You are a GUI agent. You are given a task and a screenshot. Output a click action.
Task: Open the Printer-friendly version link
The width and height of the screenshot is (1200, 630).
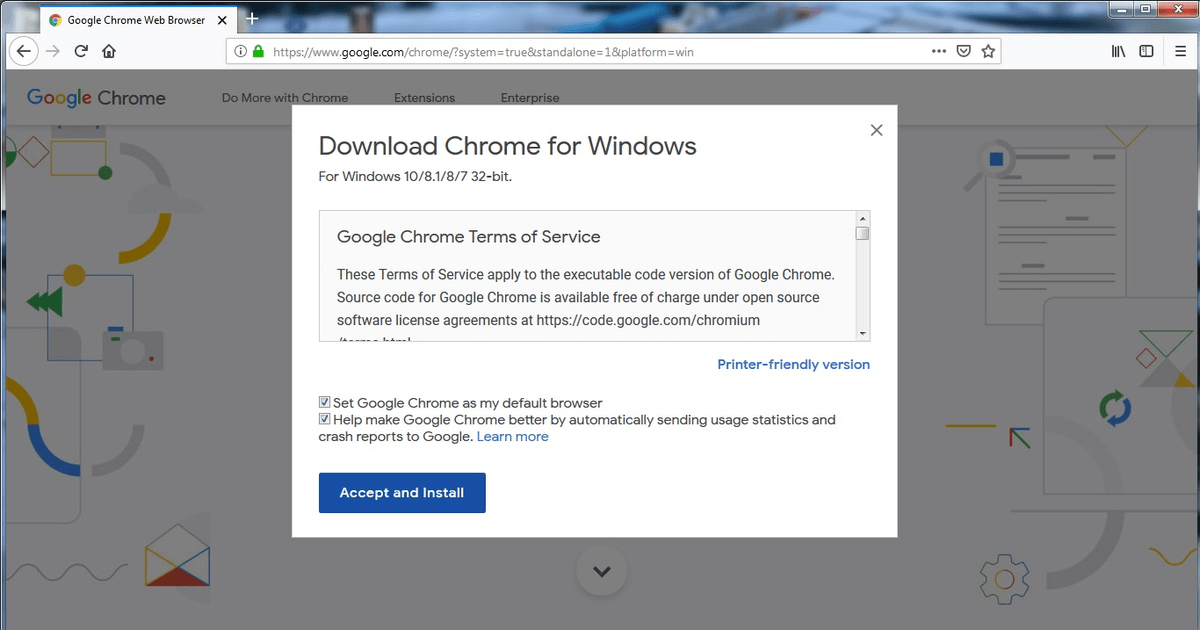pyautogui.click(x=793, y=364)
